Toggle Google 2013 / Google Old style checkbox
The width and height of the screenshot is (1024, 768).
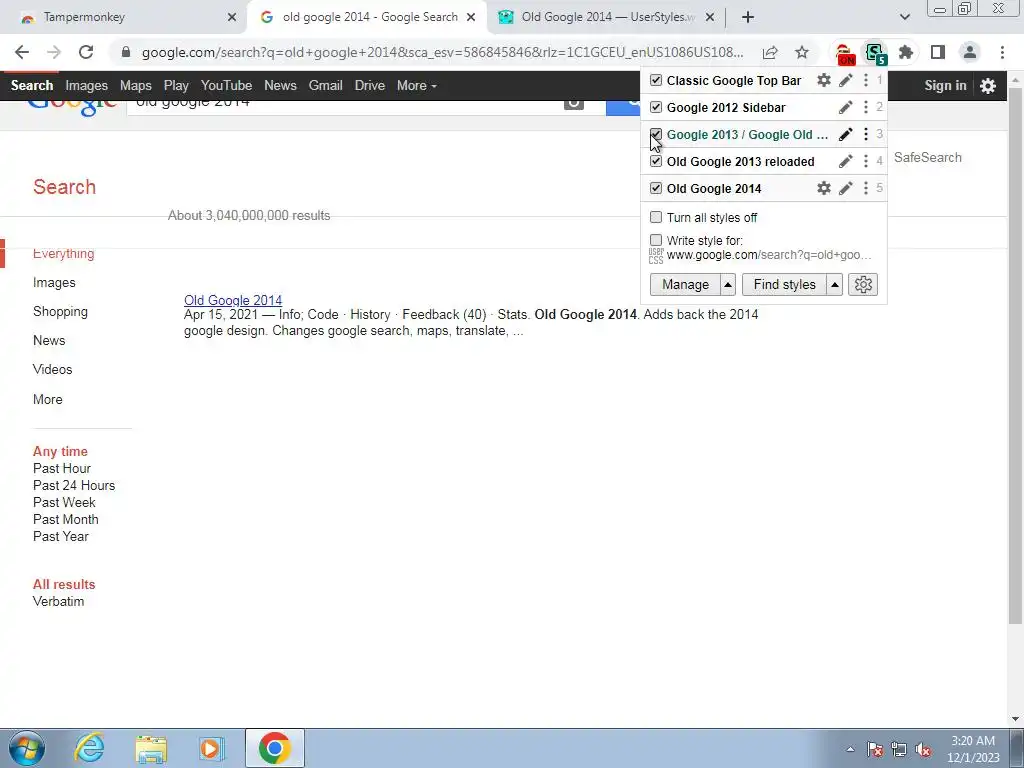click(x=656, y=135)
